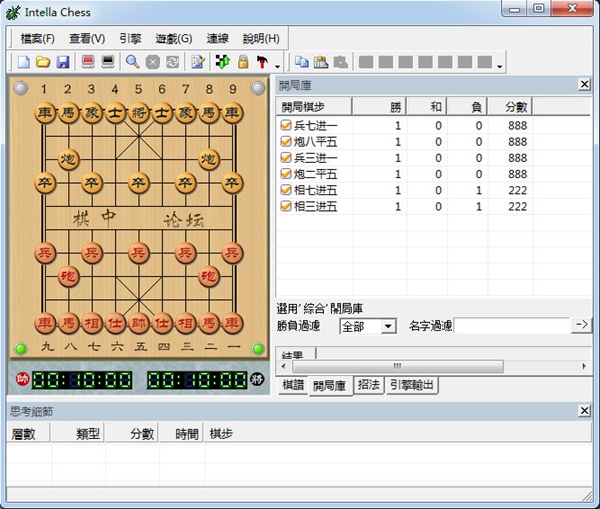The image size is (600, 509).
Task: Click the 結果 header below the filter
Action: point(295,354)
